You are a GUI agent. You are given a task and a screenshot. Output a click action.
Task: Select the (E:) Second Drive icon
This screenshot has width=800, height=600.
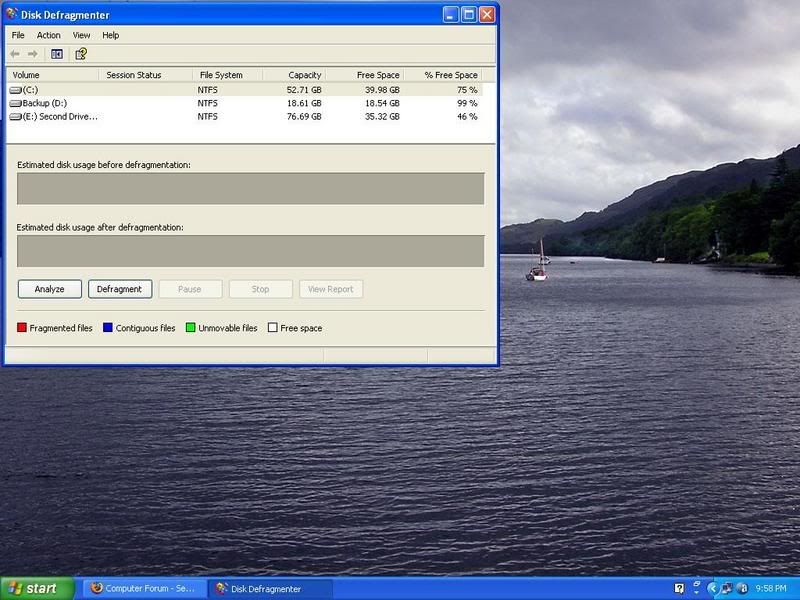click(15, 116)
